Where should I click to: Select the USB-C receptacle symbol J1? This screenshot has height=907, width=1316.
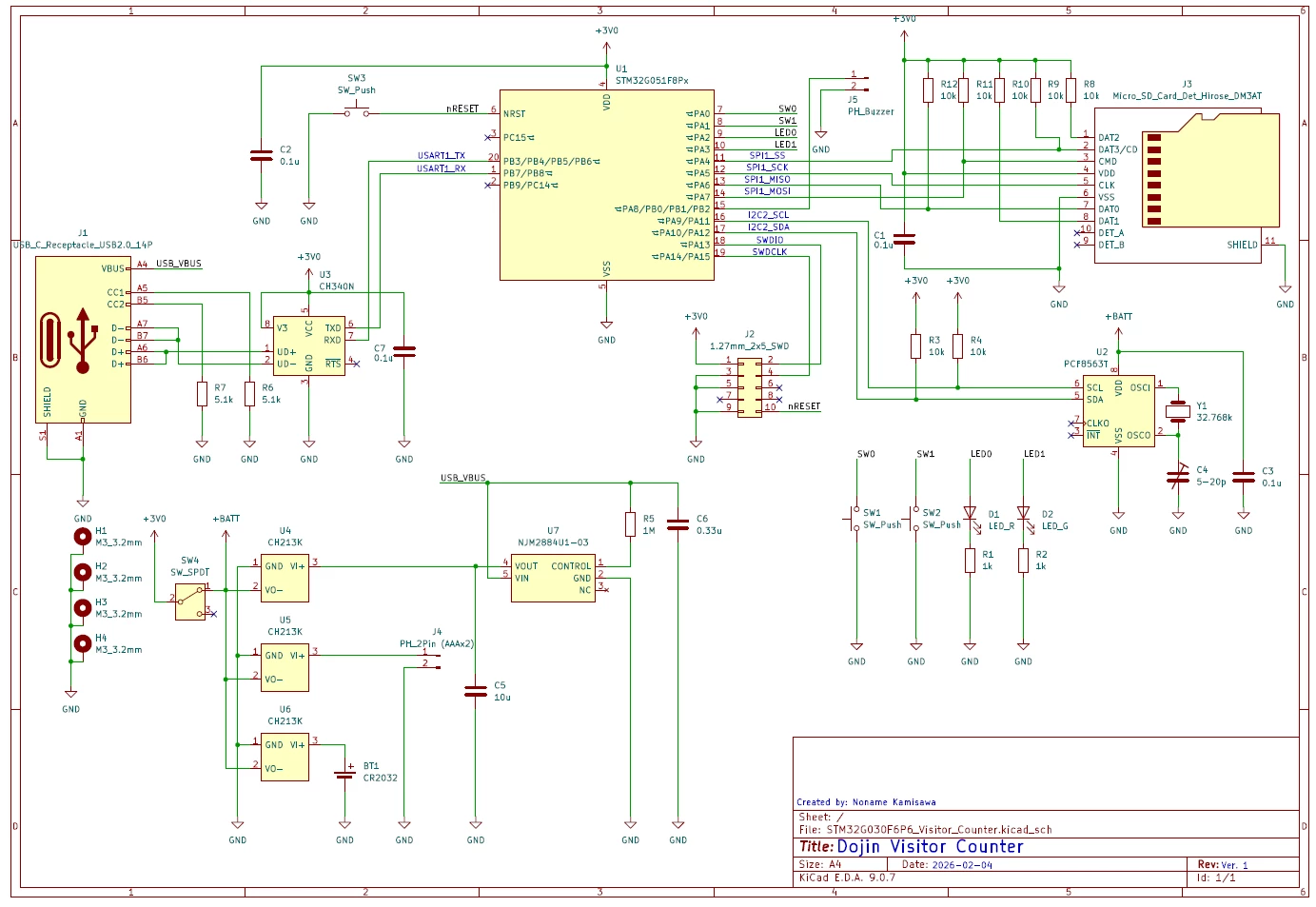pos(83,339)
